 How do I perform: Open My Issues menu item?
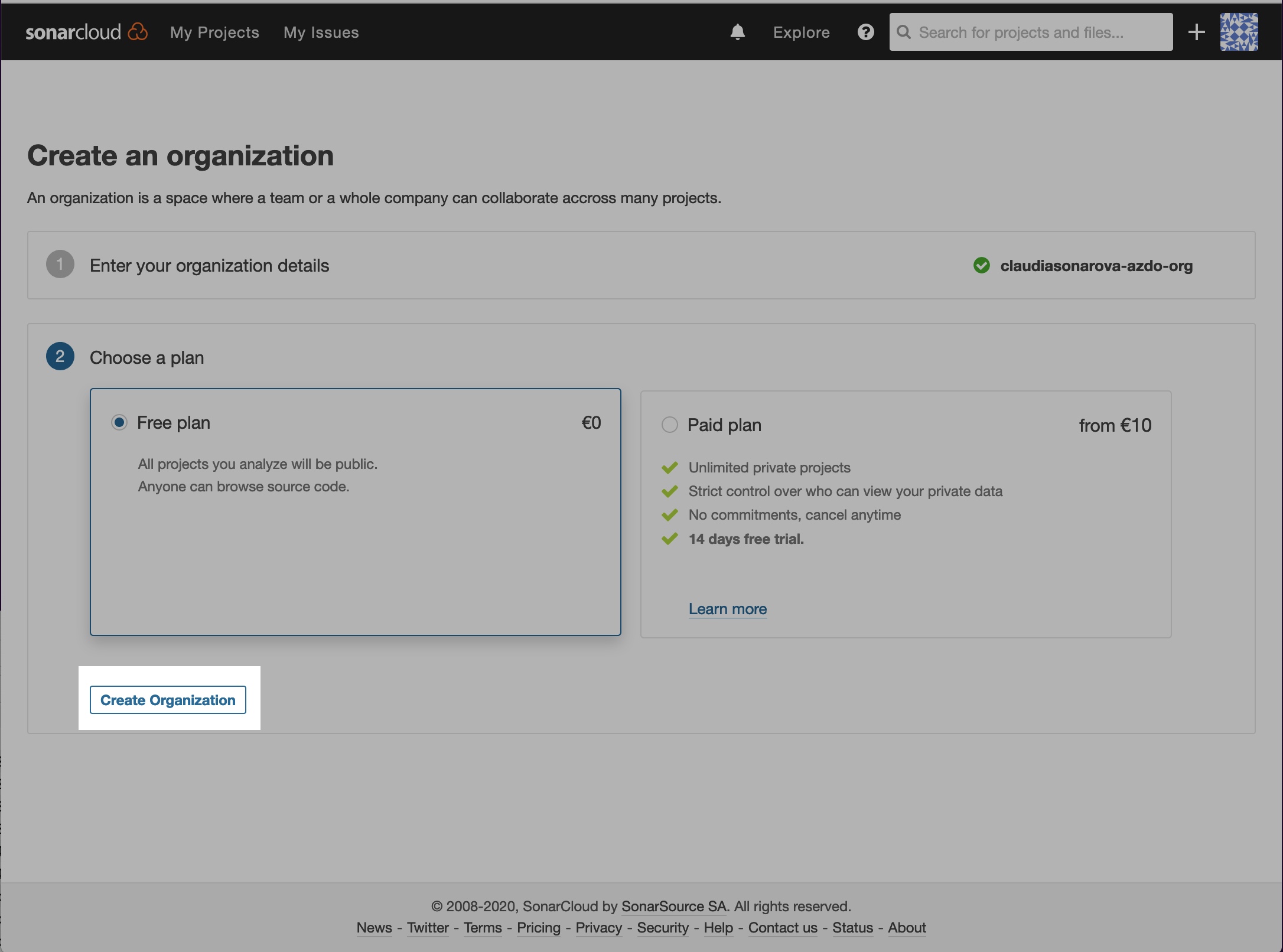click(x=320, y=32)
